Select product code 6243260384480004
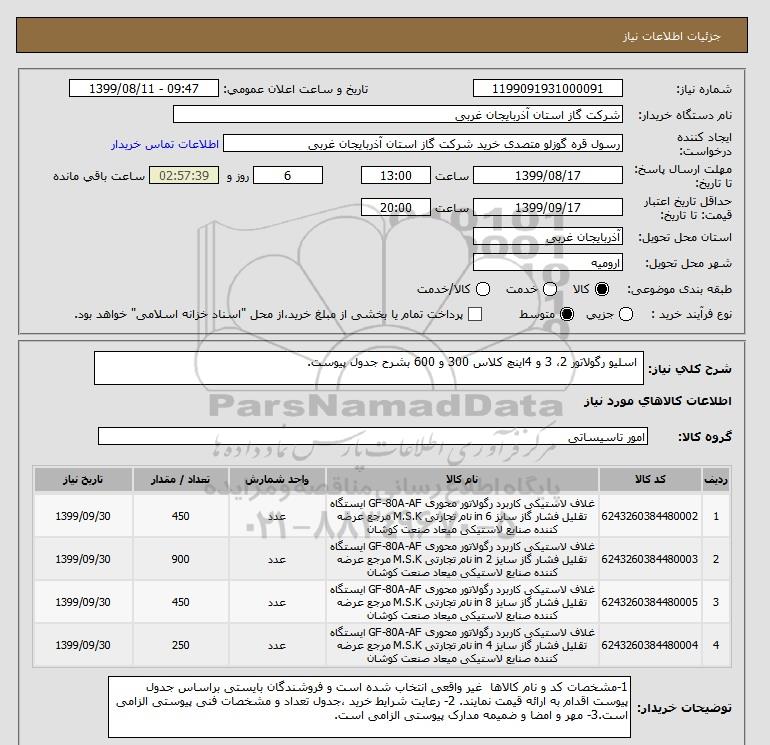The image size is (770, 745). 650,645
